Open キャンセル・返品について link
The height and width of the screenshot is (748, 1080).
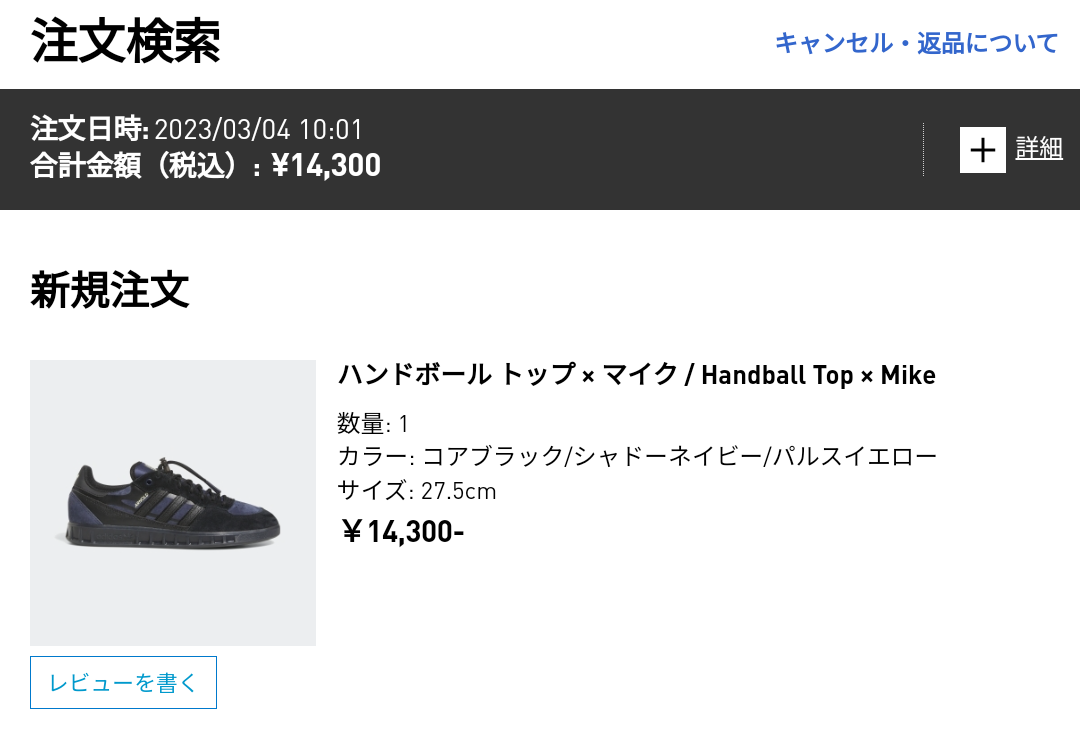click(916, 43)
